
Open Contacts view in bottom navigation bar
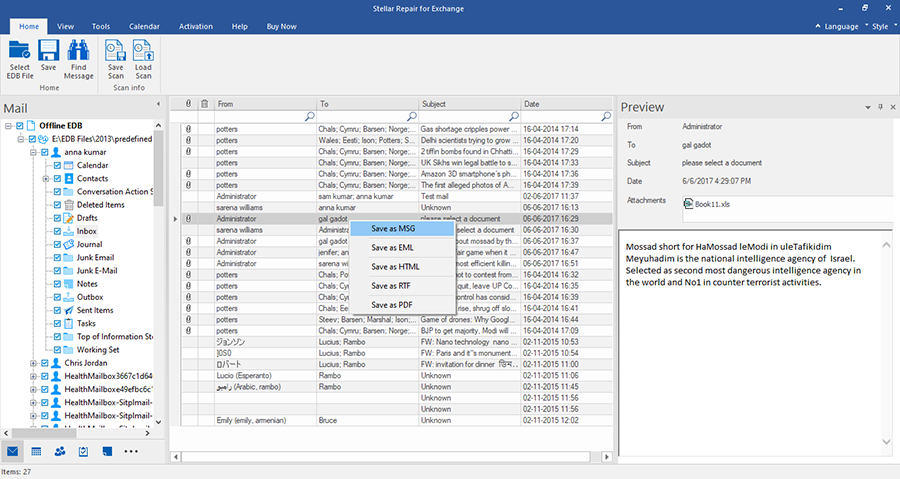[59, 451]
